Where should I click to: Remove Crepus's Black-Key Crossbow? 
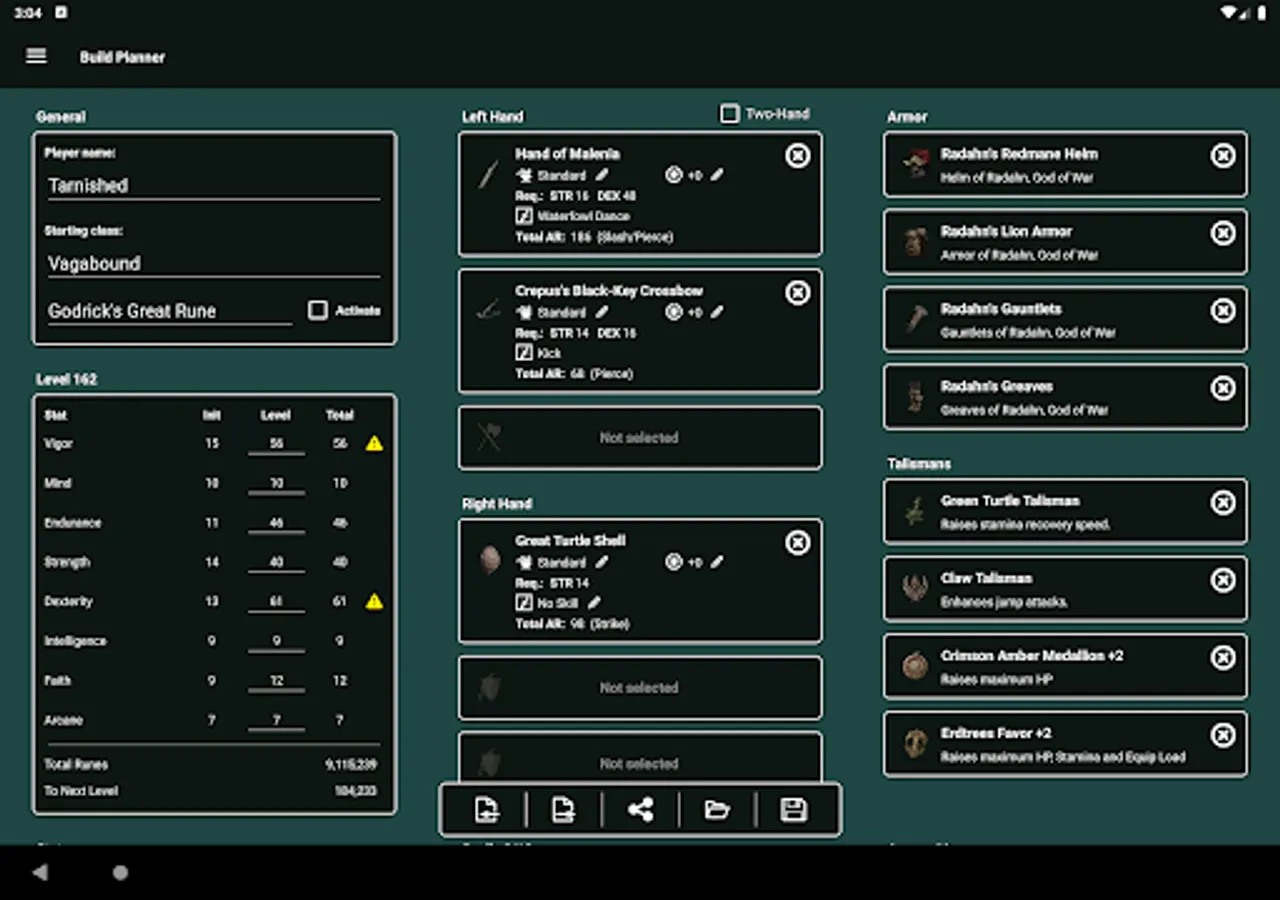tap(797, 292)
